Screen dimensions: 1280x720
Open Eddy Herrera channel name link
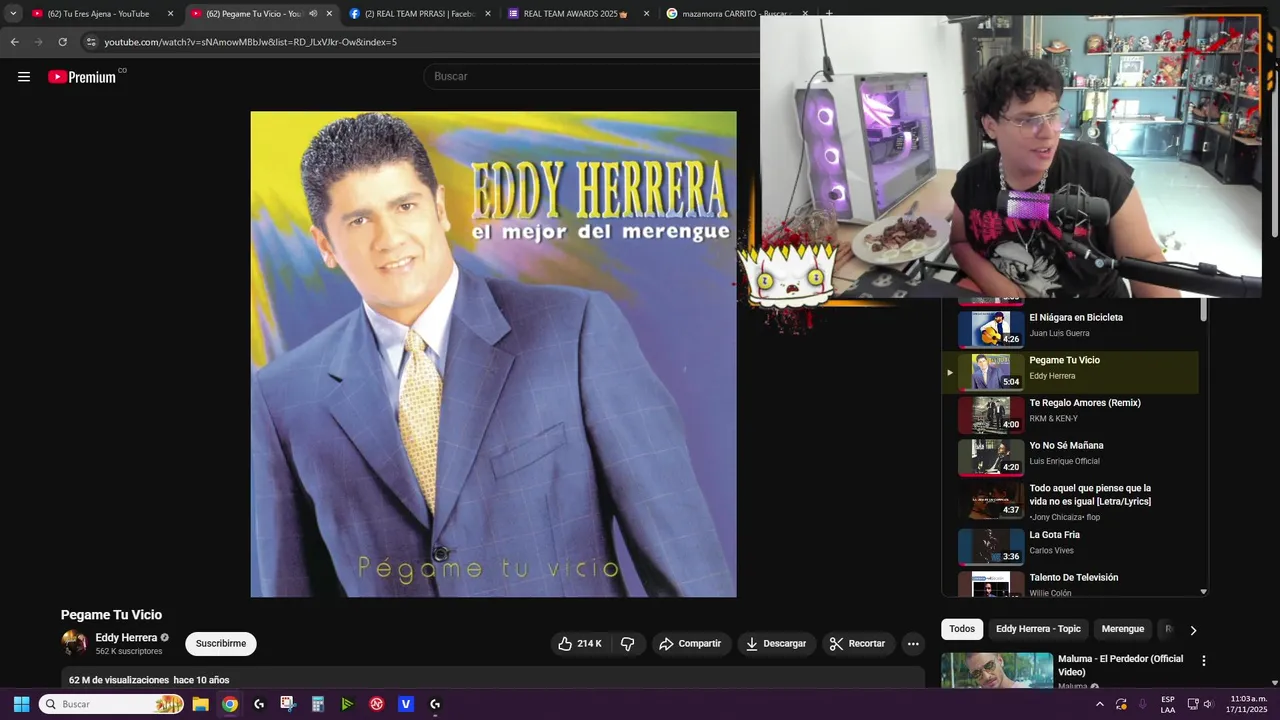point(126,637)
